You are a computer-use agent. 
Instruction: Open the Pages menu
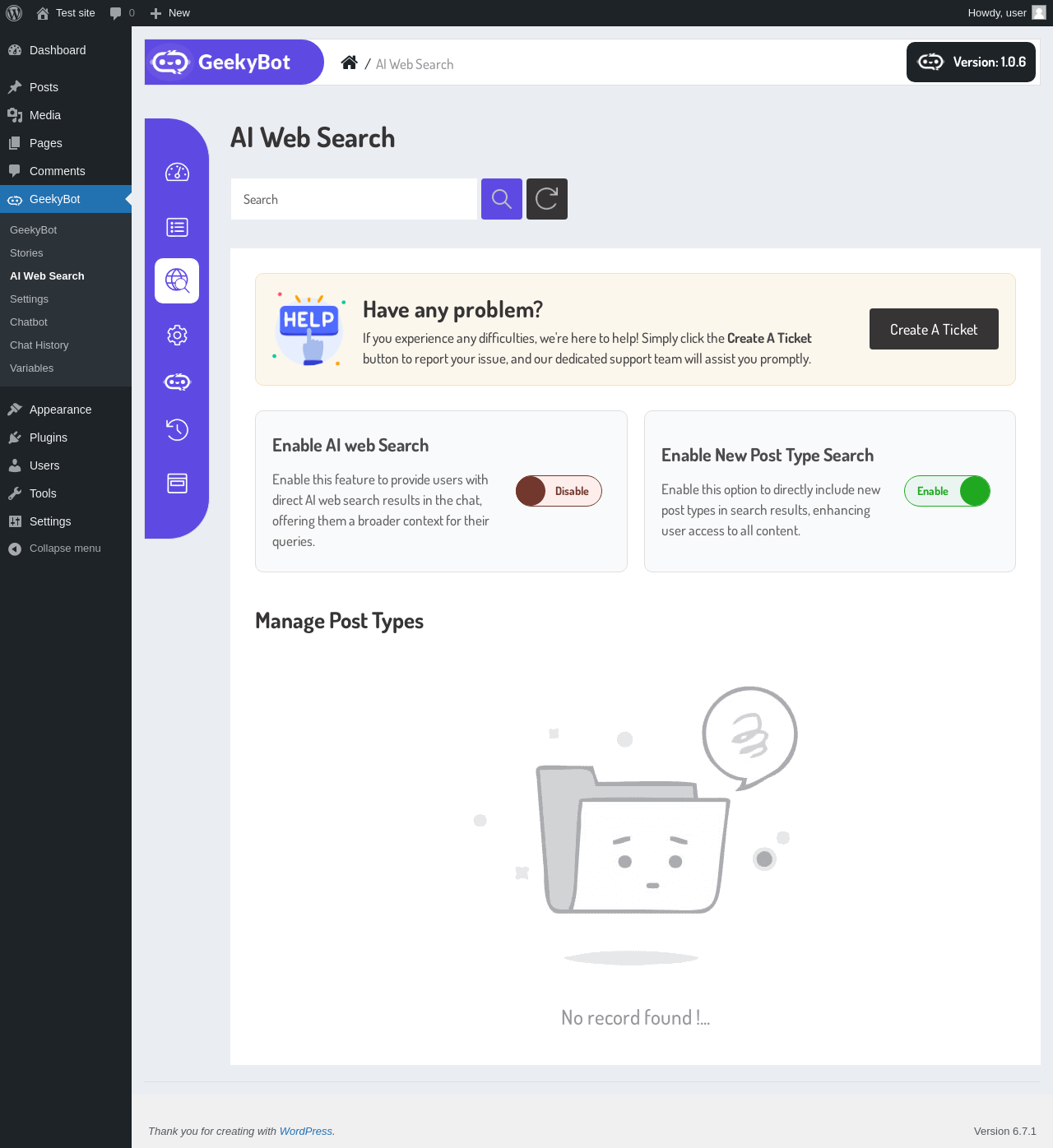coord(66,143)
